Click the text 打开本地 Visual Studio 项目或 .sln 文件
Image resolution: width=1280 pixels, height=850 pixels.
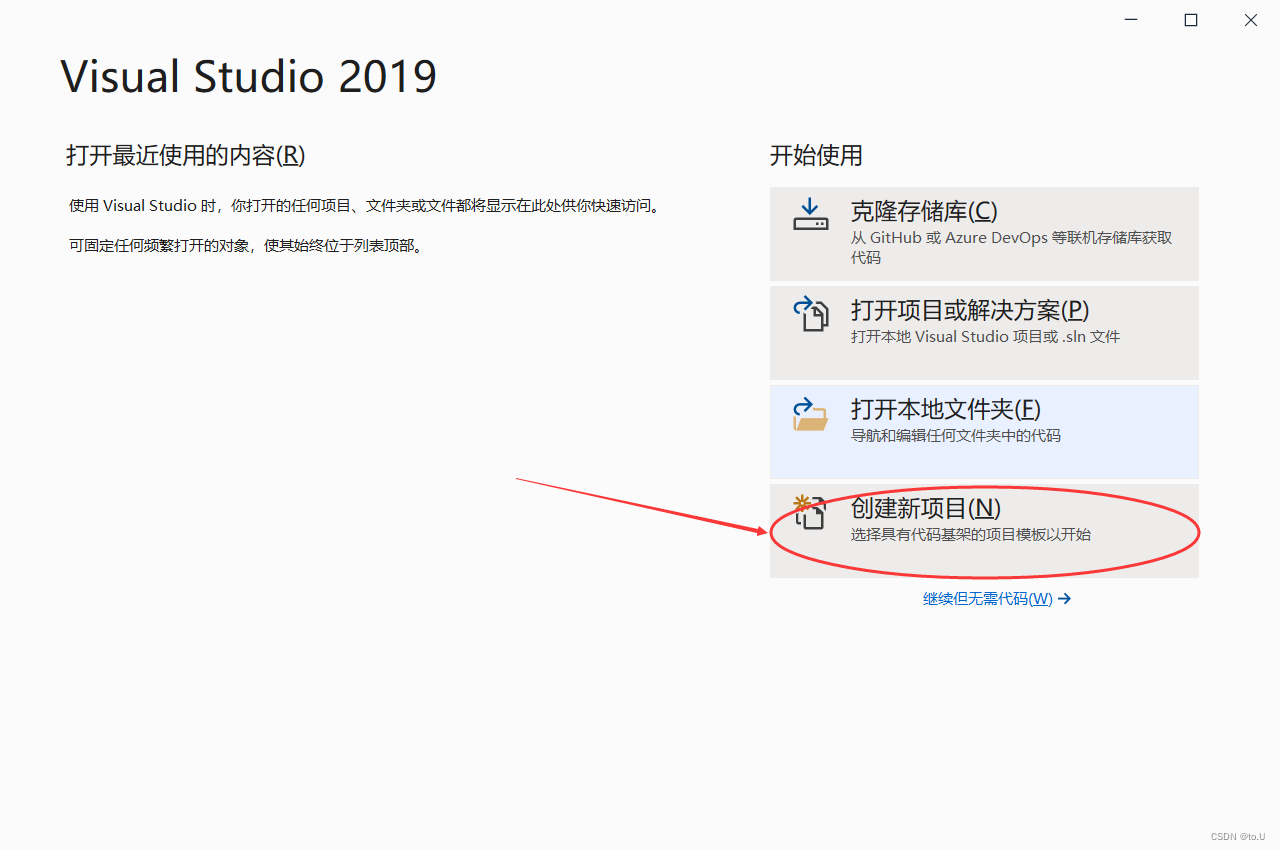click(x=985, y=337)
